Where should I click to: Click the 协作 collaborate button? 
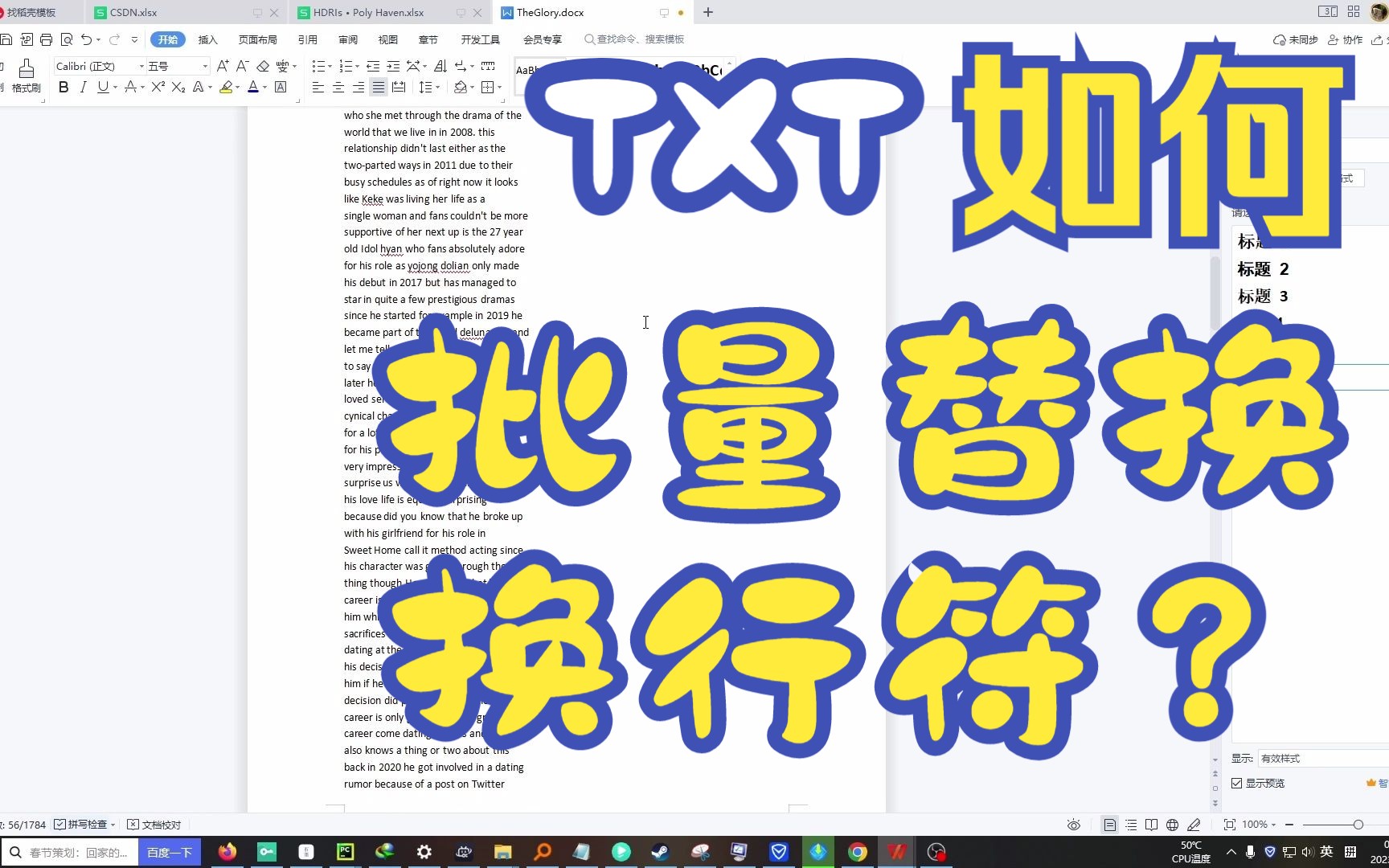click(x=1345, y=39)
